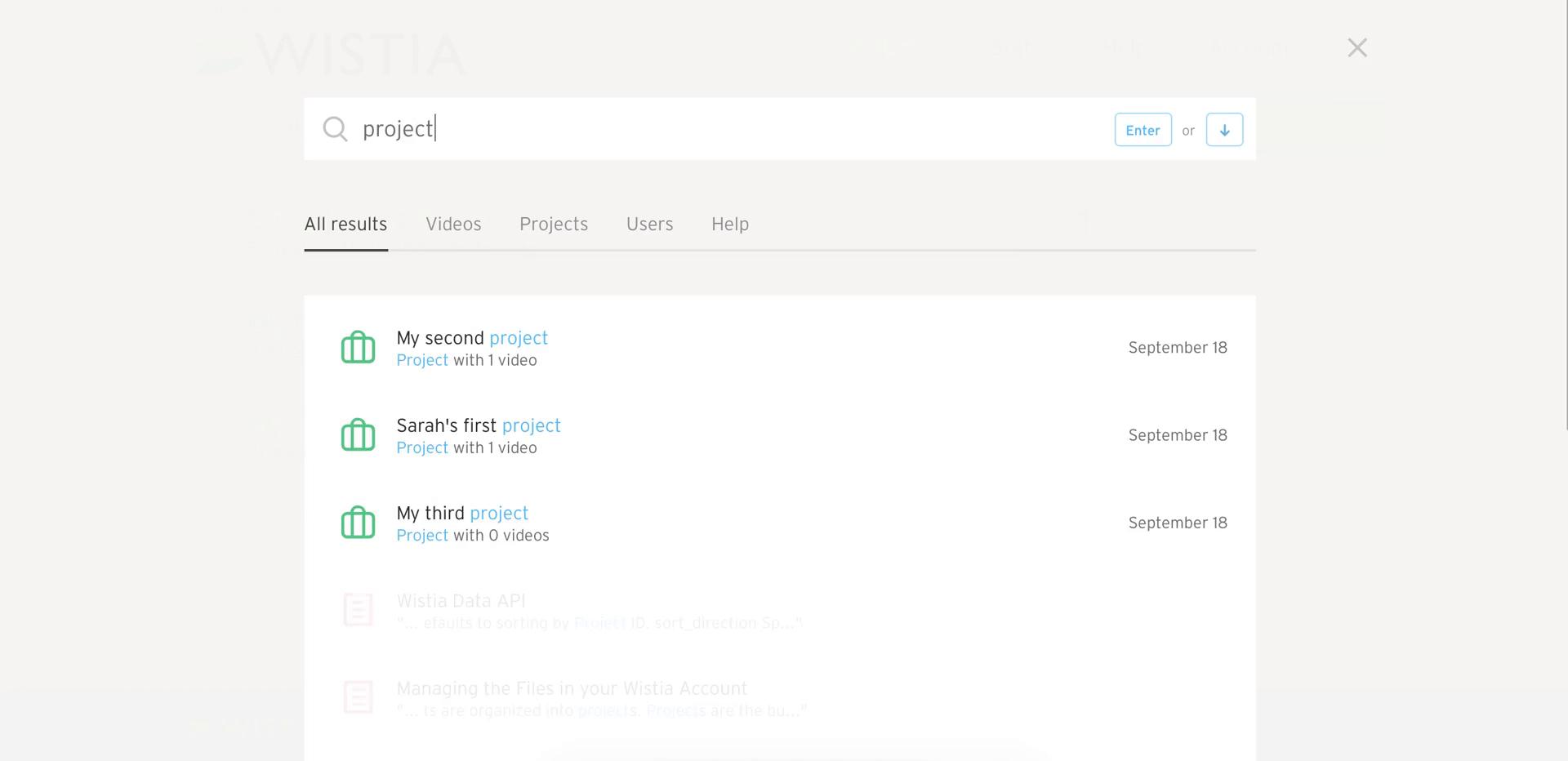Switch to the Users tab

[x=649, y=225]
